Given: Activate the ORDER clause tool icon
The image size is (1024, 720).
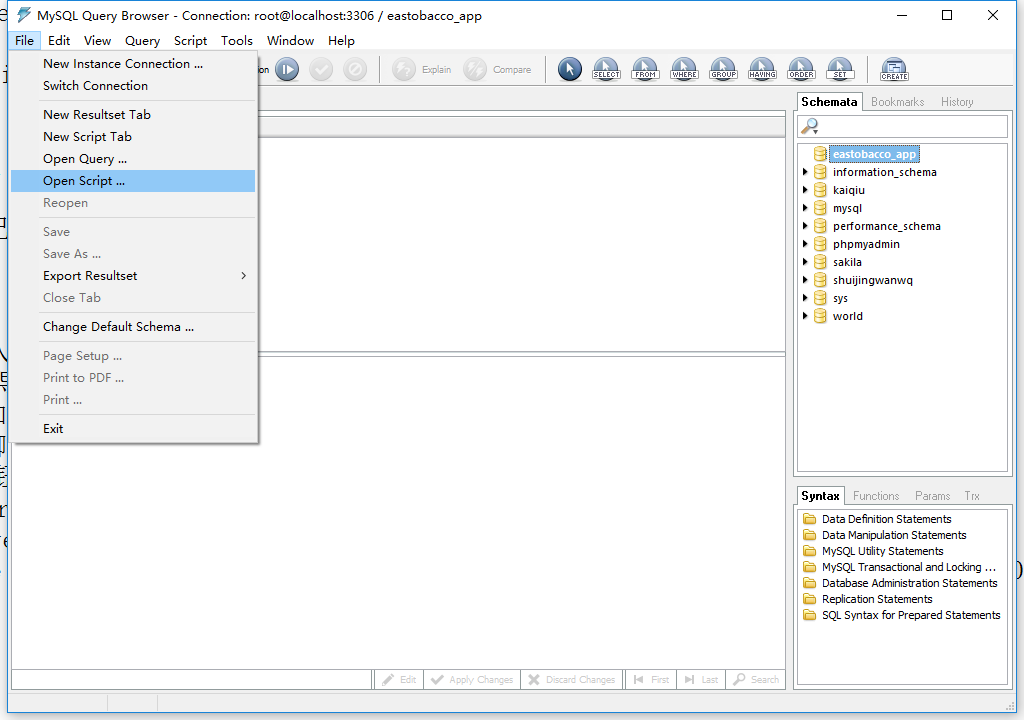Looking at the screenshot, I should coord(801,69).
